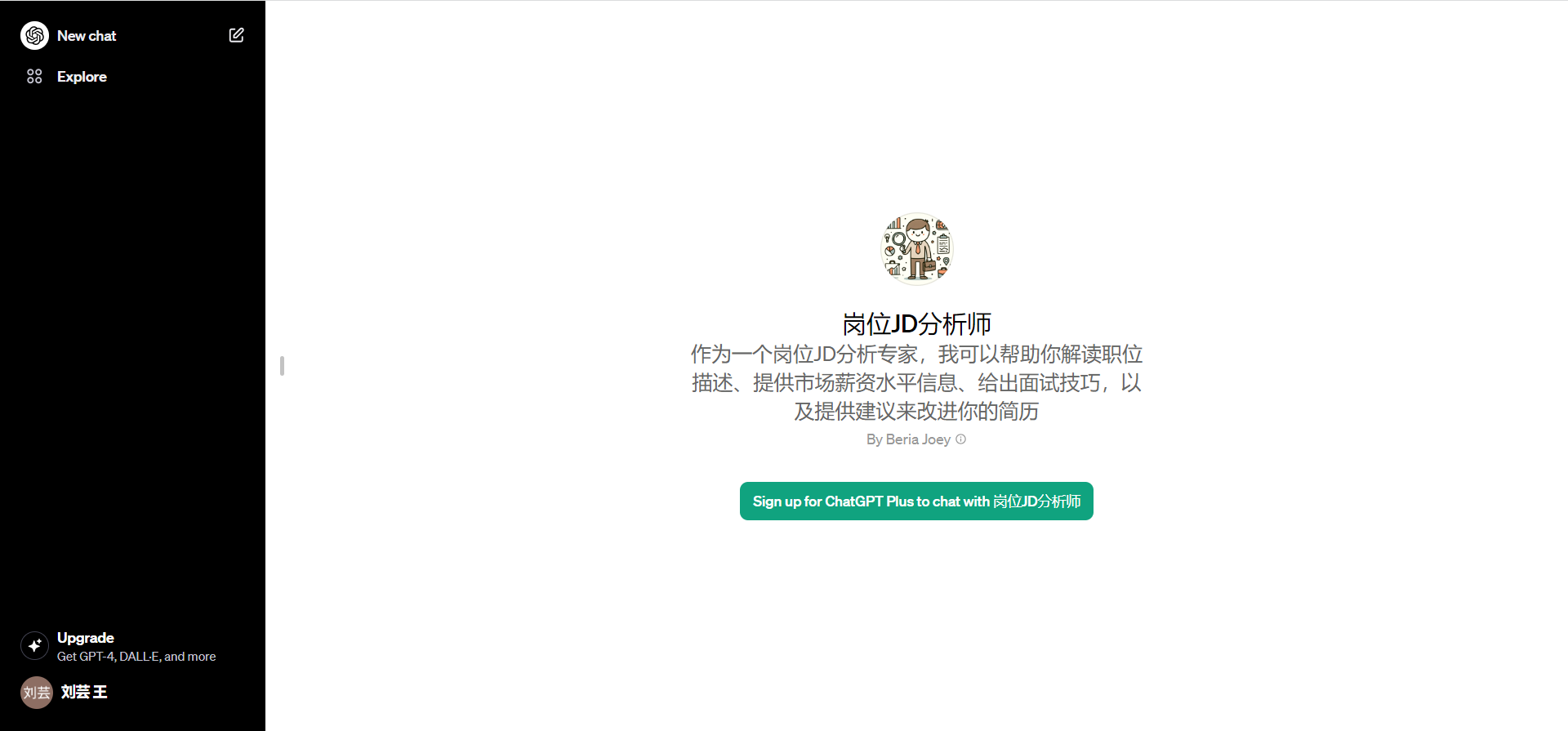Open the Explore menu item

(x=82, y=77)
